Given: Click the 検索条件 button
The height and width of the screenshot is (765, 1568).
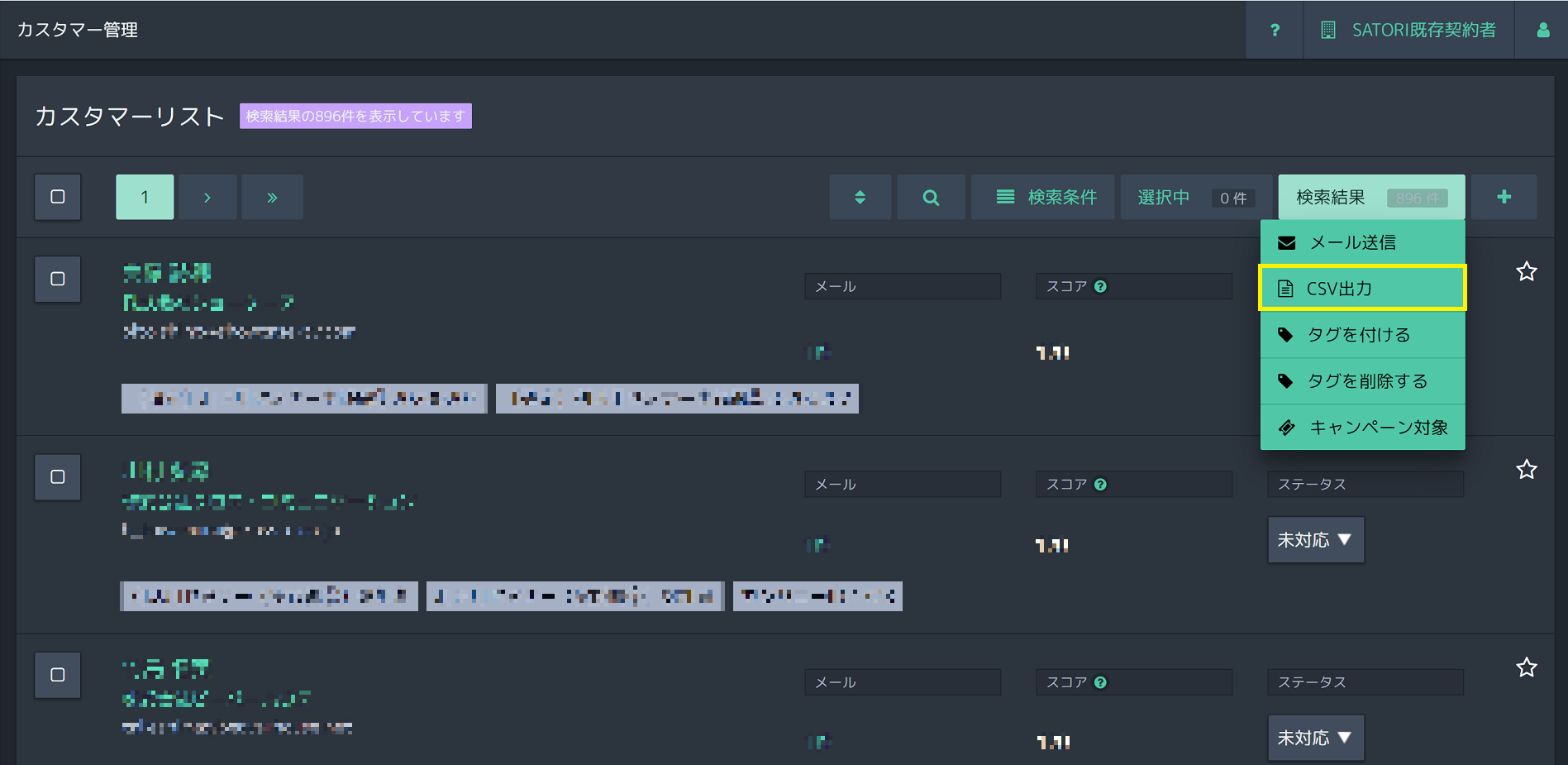Looking at the screenshot, I should pos(1046,197).
